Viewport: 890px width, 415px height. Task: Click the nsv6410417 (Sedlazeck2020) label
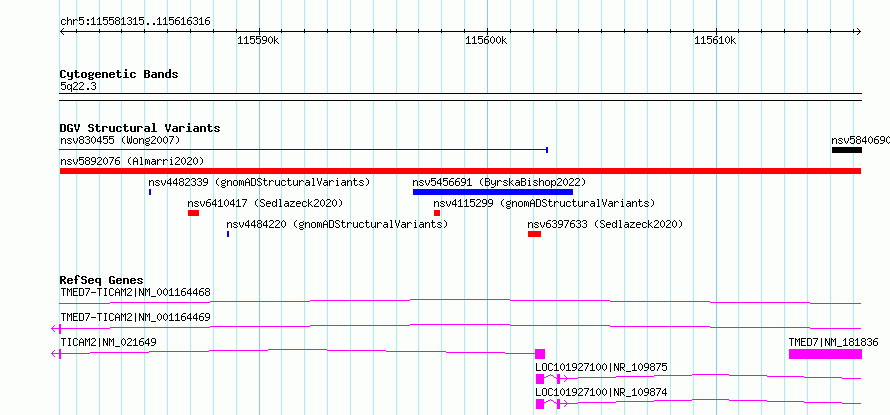[x=265, y=203]
